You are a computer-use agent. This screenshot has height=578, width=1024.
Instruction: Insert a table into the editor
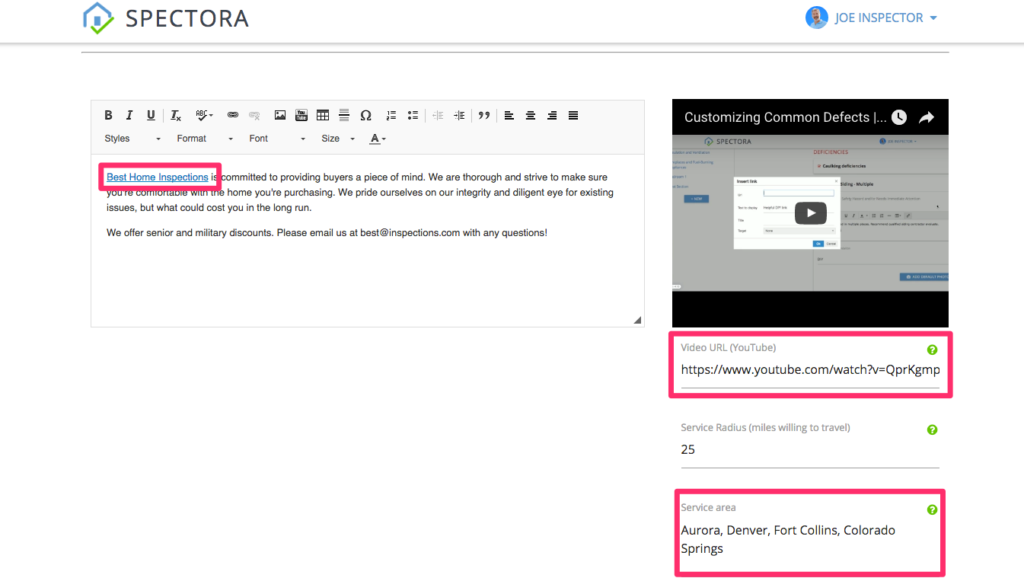click(x=321, y=115)
